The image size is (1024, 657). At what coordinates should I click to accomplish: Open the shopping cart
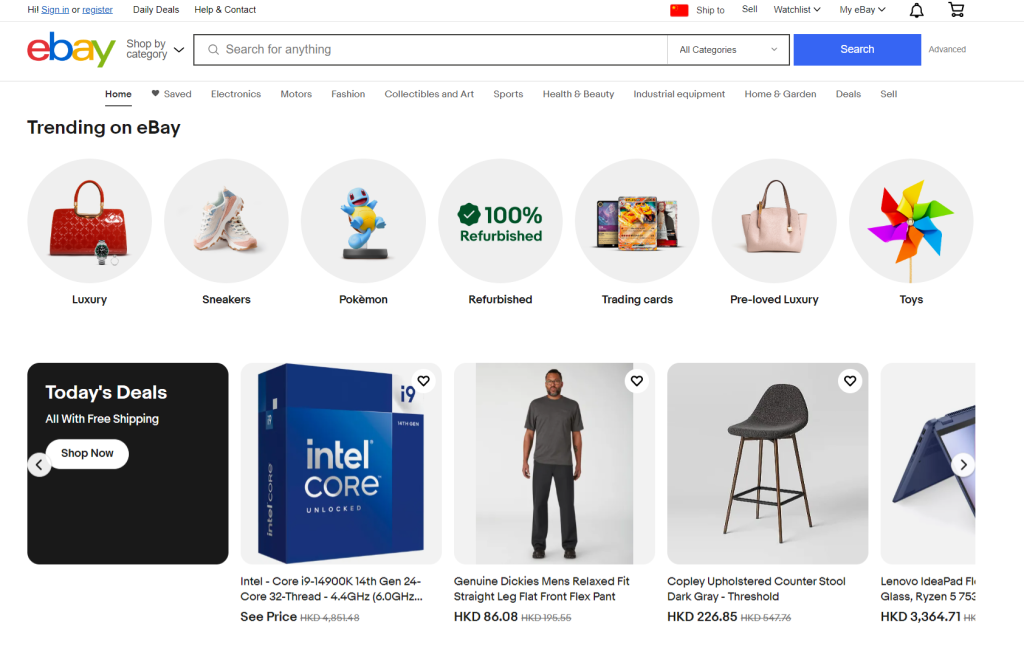(x=956, y=9)
